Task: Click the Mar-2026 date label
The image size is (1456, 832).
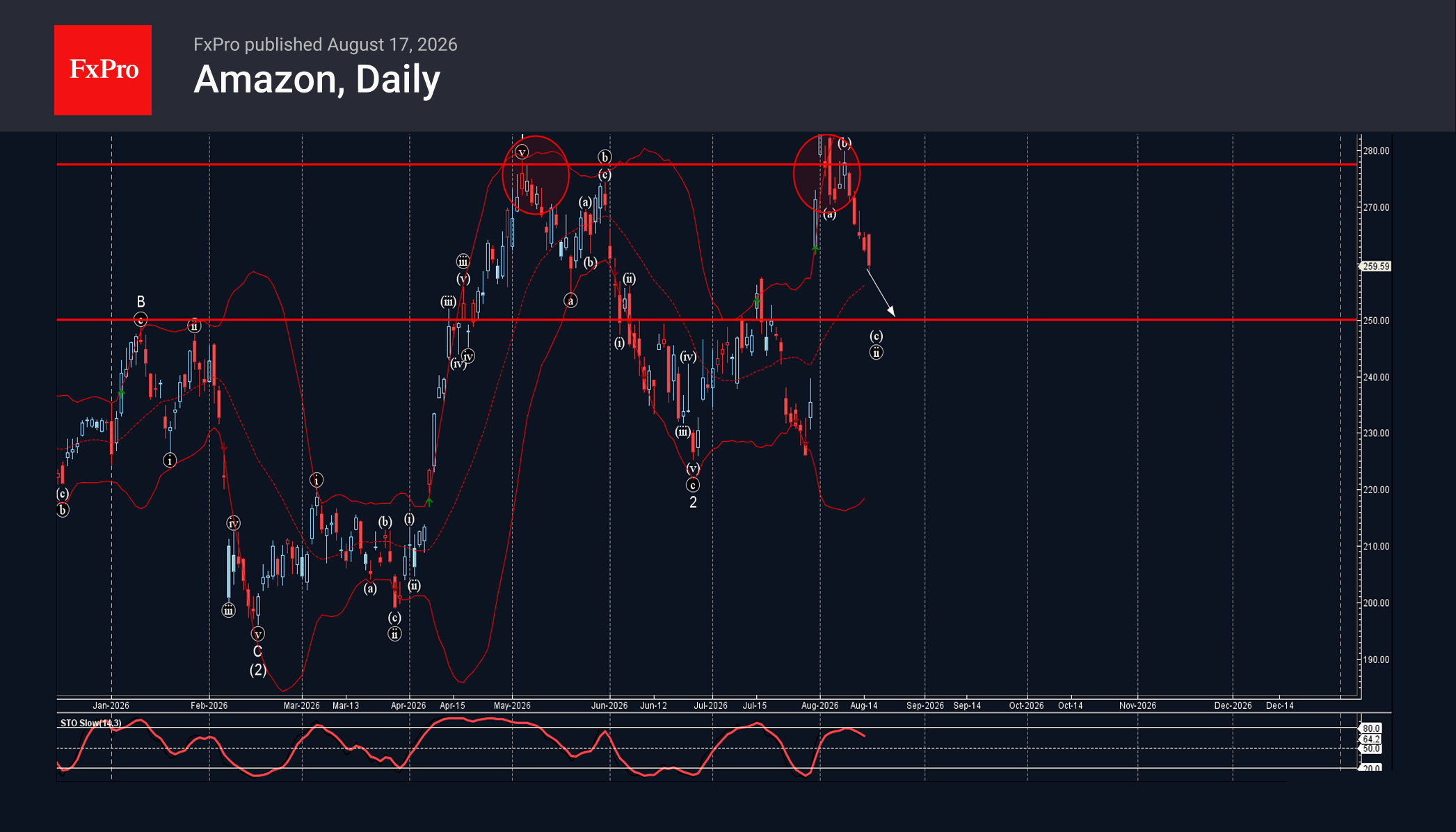Action: point(302,705)
